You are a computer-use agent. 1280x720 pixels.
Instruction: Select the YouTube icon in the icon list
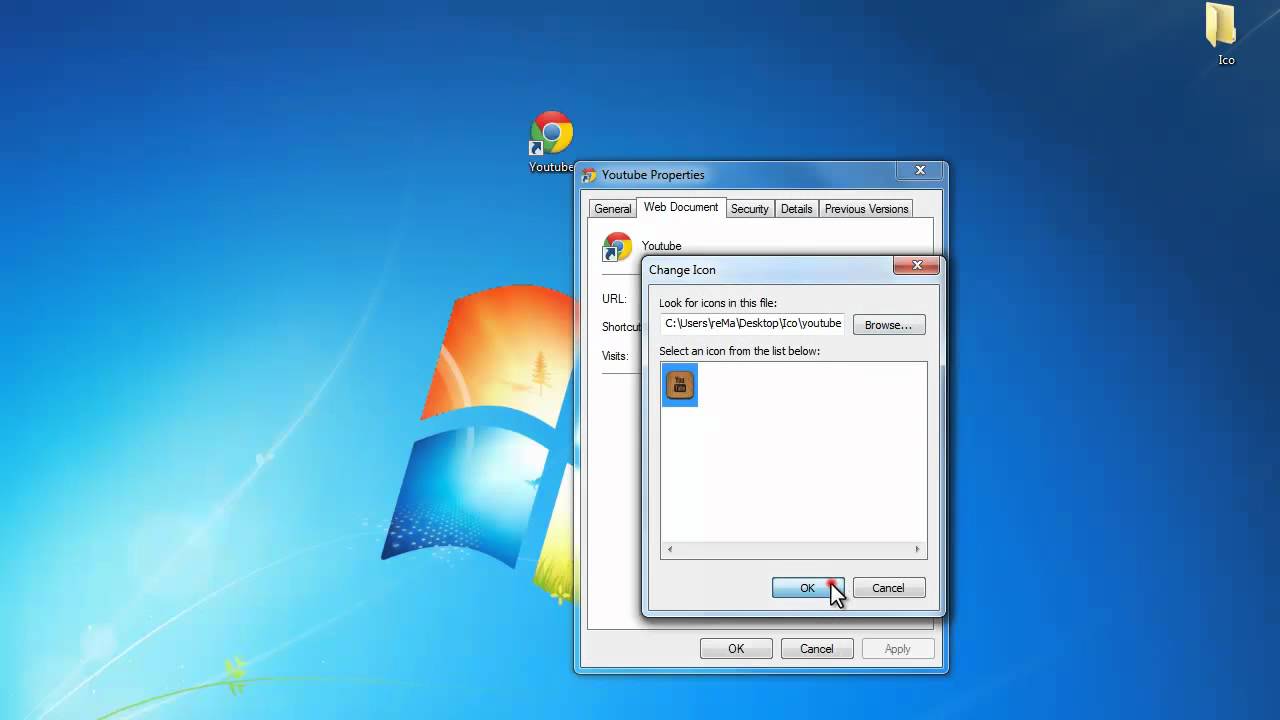(679, 385)
